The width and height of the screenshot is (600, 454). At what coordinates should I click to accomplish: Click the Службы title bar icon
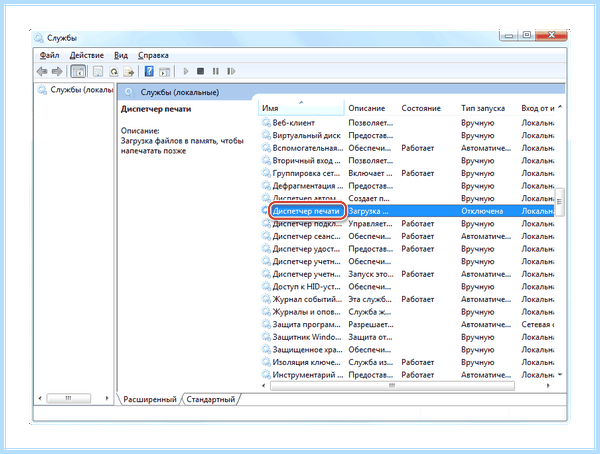pyautogui.click(x=39, y=38)
